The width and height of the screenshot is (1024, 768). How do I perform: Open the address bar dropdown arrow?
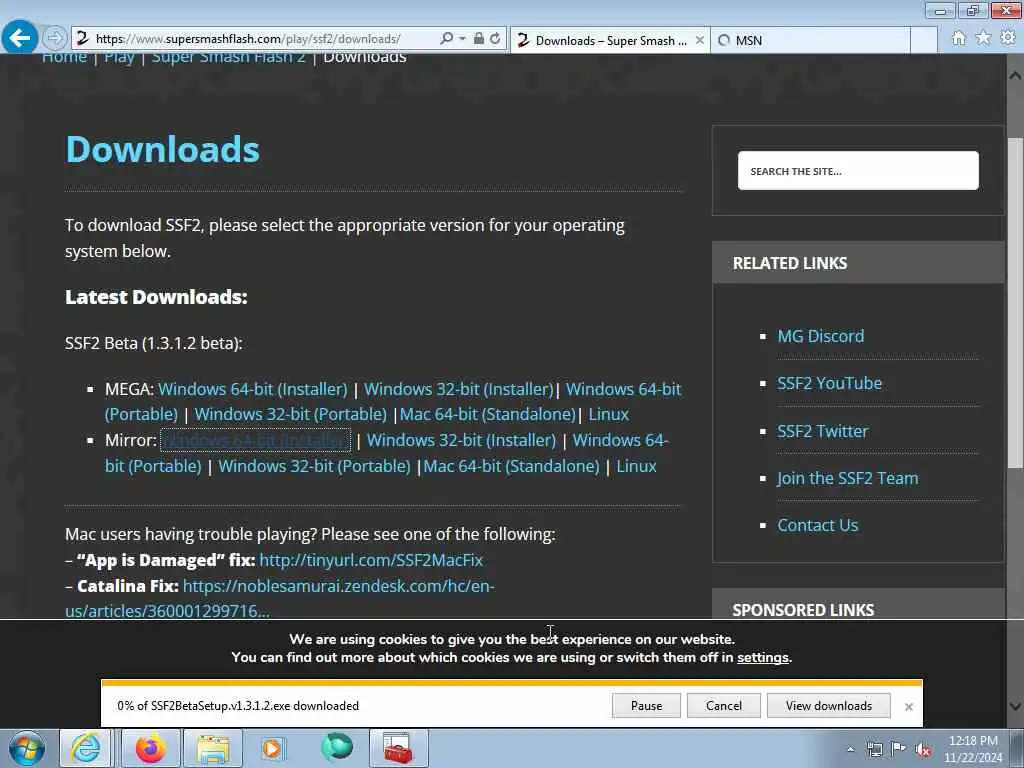coord(462,39)
